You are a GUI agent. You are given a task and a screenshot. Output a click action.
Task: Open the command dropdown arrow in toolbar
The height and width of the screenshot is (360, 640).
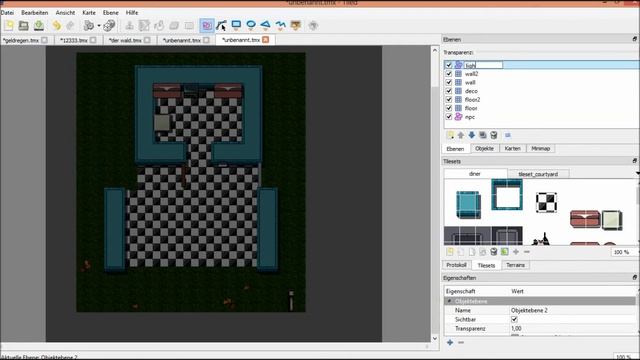pyautogui.click(x=99, y=26)
